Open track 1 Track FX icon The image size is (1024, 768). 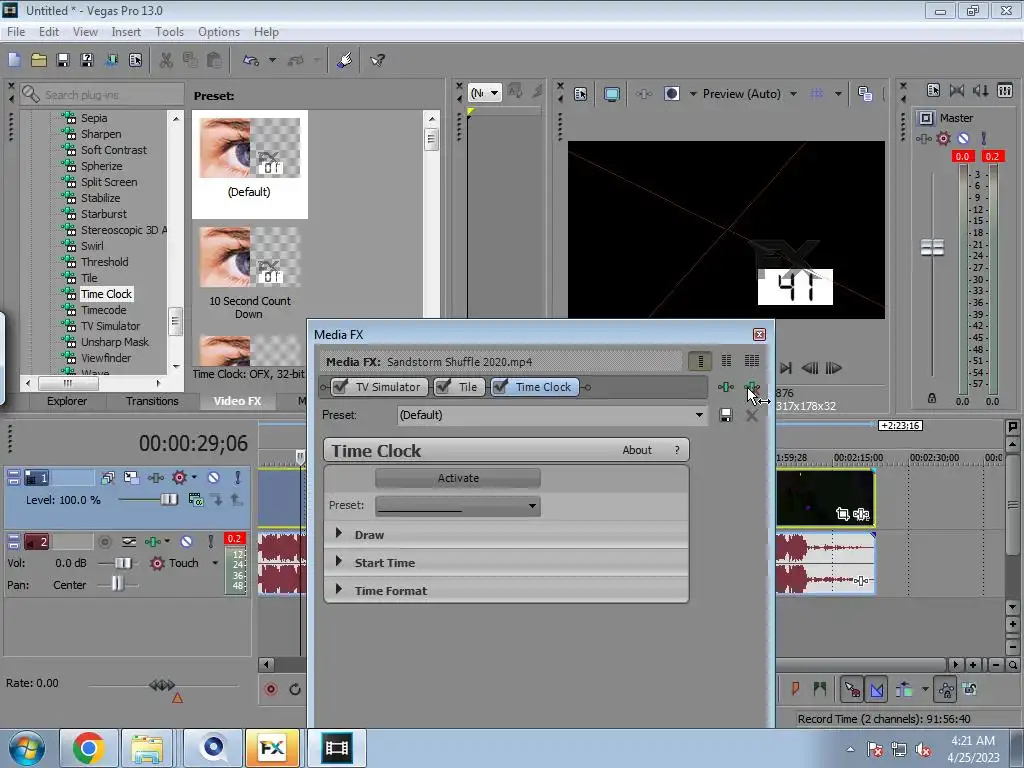coord(155,477)
